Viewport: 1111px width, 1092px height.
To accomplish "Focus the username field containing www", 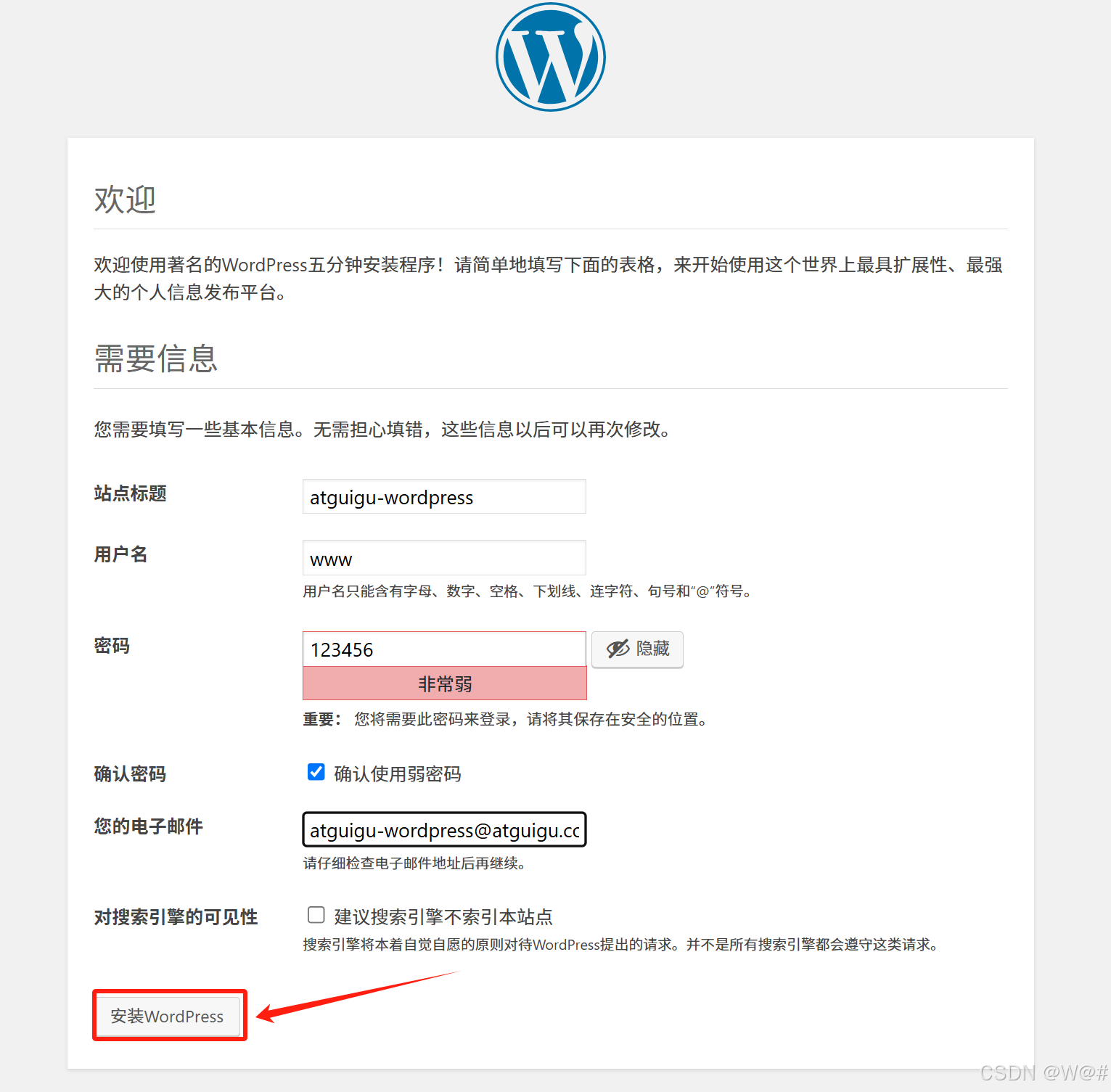I will pos(444,558).
